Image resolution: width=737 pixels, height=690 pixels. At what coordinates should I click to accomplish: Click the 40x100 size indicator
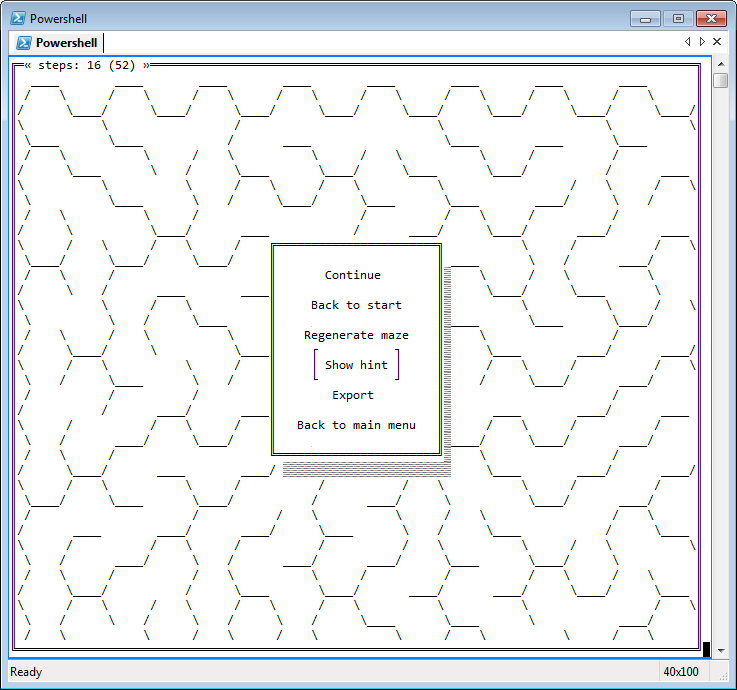coord(682,672)
